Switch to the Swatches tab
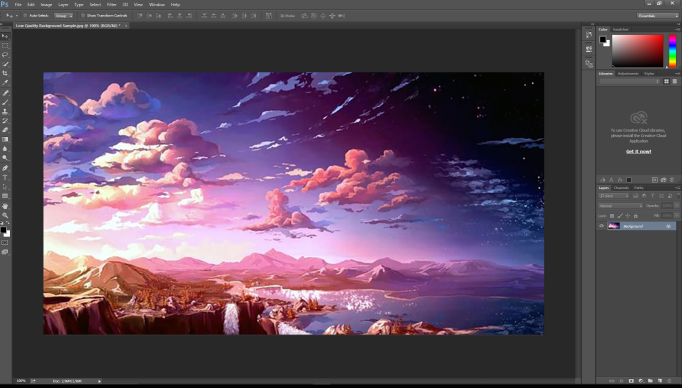 (x=620, y=29)
